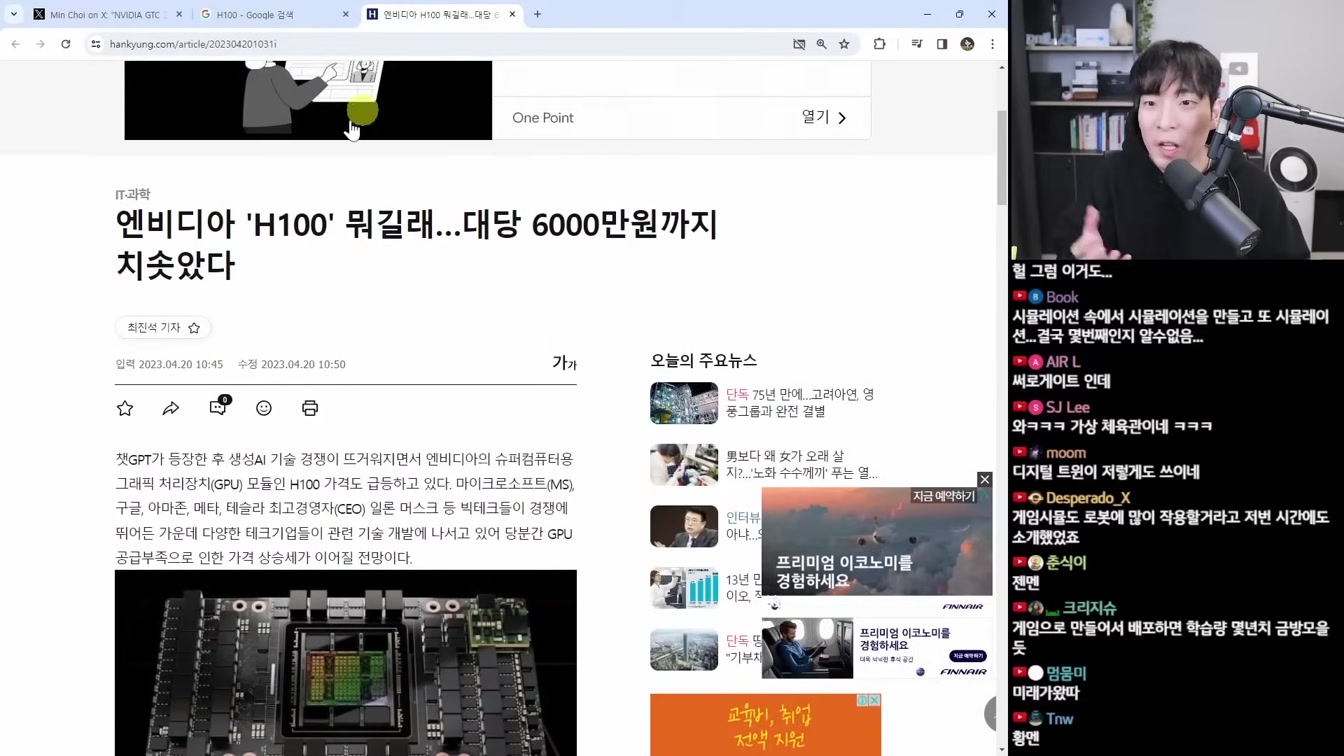
Task: Switch to the Min Choi on X tab
Action: pos(107,15)
